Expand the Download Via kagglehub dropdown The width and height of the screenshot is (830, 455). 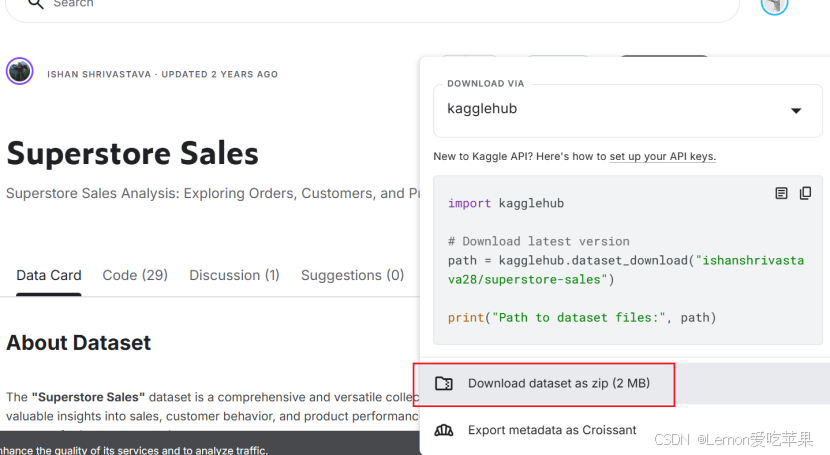pos(628,110)
